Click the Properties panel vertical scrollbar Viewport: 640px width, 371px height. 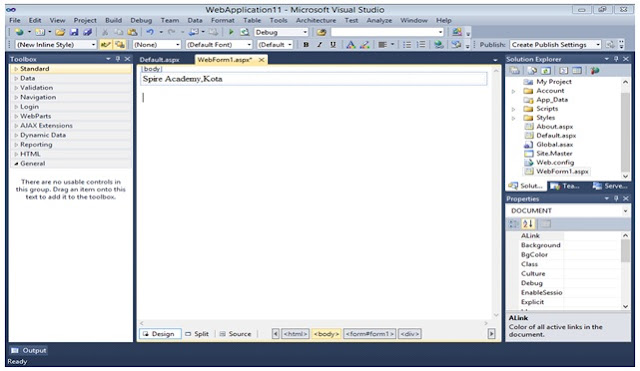pyautogui.click(x=625, y=271)
